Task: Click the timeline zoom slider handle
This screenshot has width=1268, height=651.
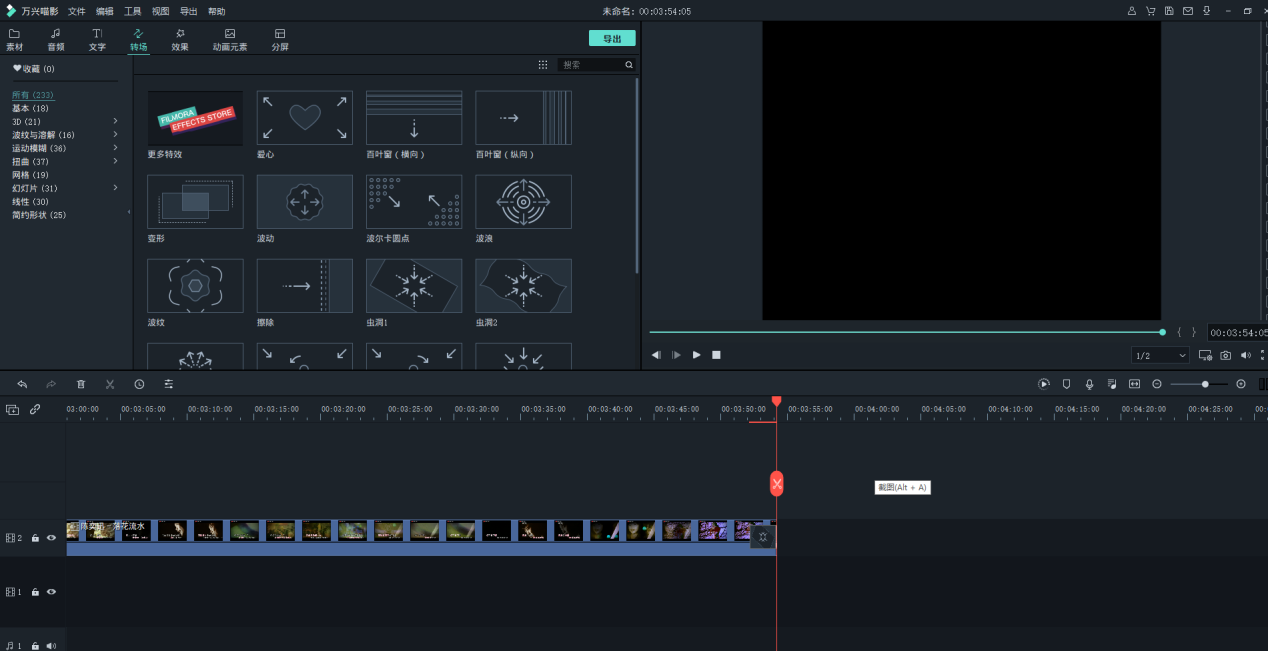Action: pos(1205,384)
